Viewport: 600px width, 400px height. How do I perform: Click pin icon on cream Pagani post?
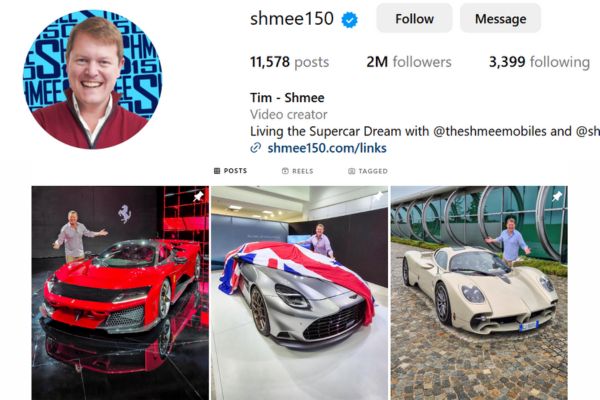[557, 197]
